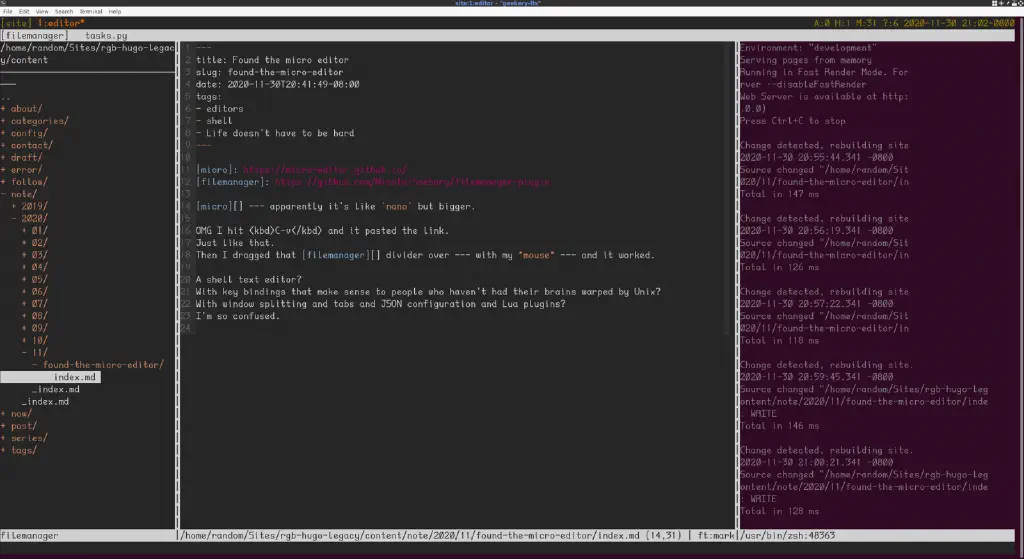The width and height of the screenshot is (1024, 559).
Task: Click the line 'I'm so confused.'
Action: pos(238,316)
